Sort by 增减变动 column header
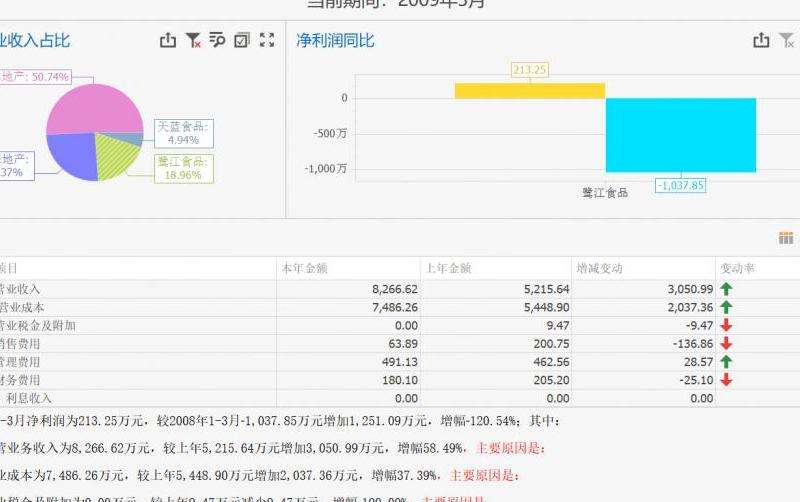This screenshot has width=800, height=502. click(600, 268)
